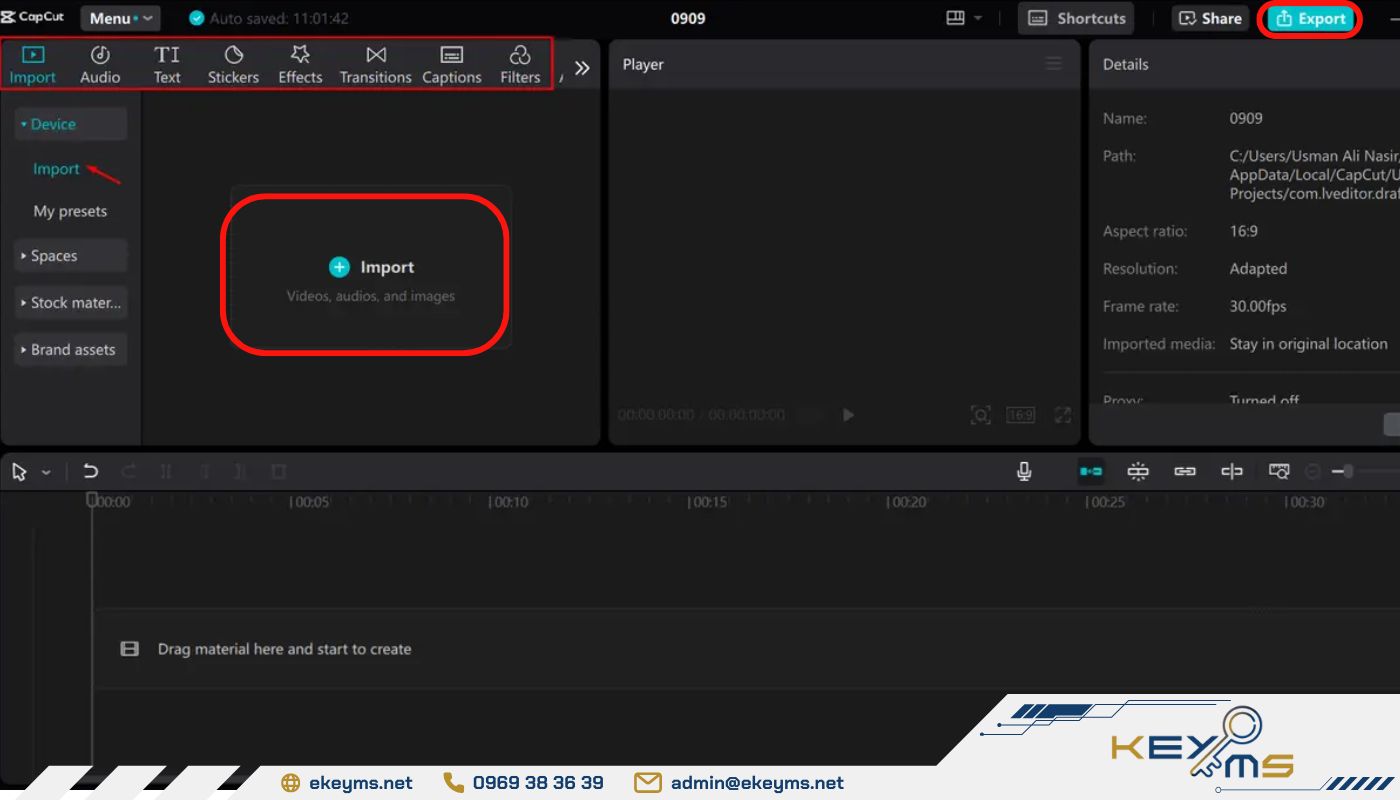Click the Redo arrow

point(128,472)
